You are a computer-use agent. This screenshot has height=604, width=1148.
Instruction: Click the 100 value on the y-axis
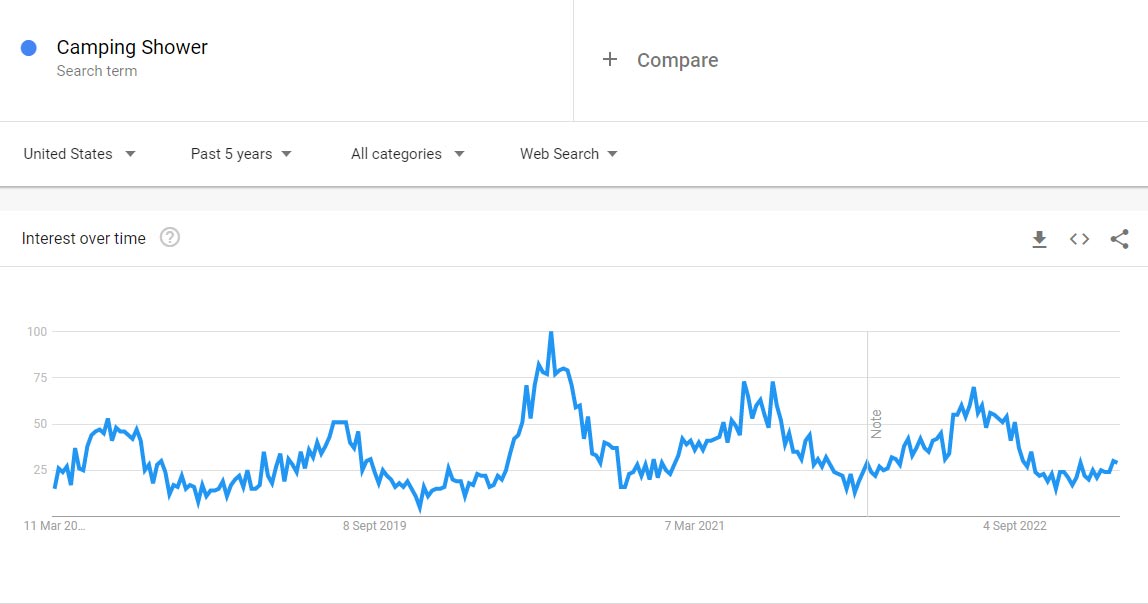click(x=37, y=331)
